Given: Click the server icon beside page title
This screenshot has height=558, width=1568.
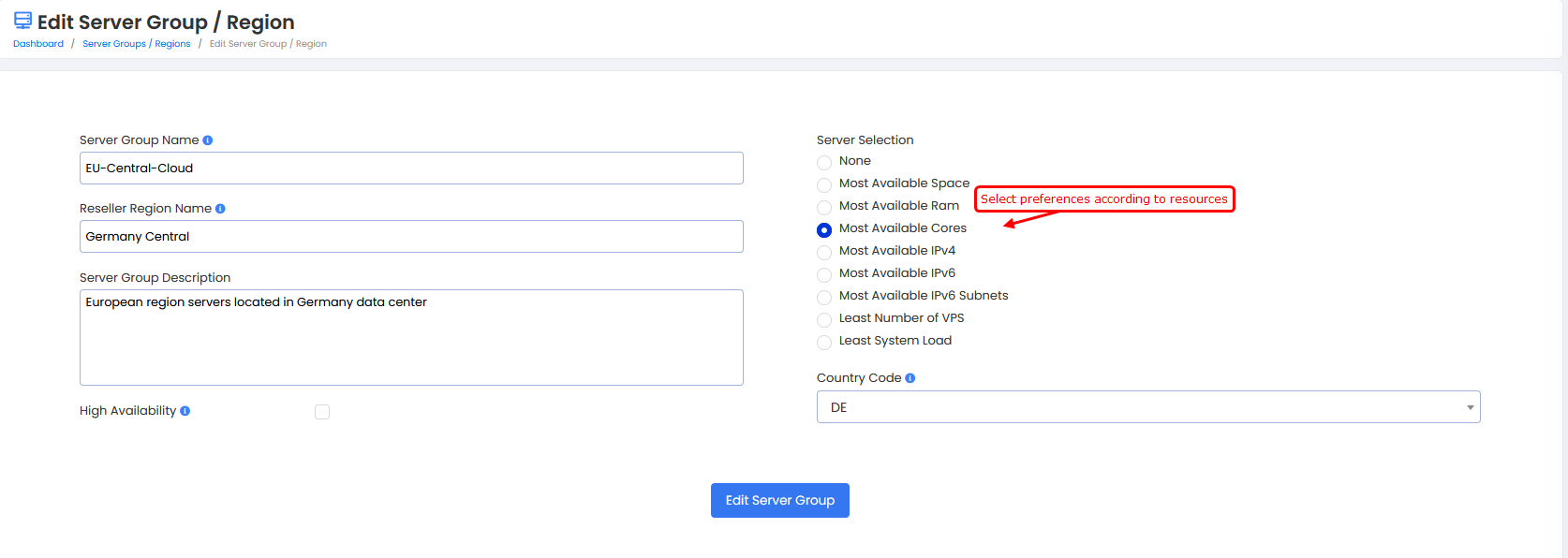Looking at the screenshot, I should 22,21.
